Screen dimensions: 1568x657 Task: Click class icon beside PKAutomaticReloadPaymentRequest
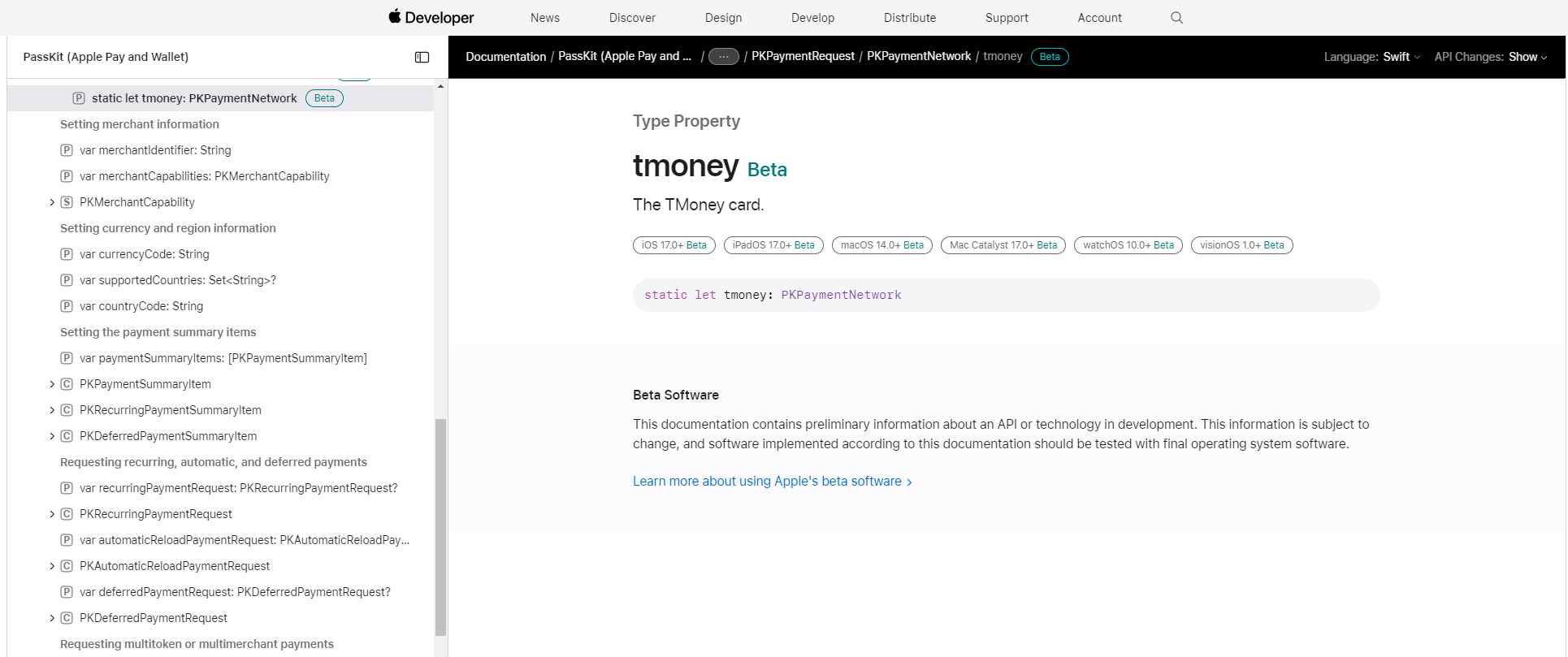67,566
